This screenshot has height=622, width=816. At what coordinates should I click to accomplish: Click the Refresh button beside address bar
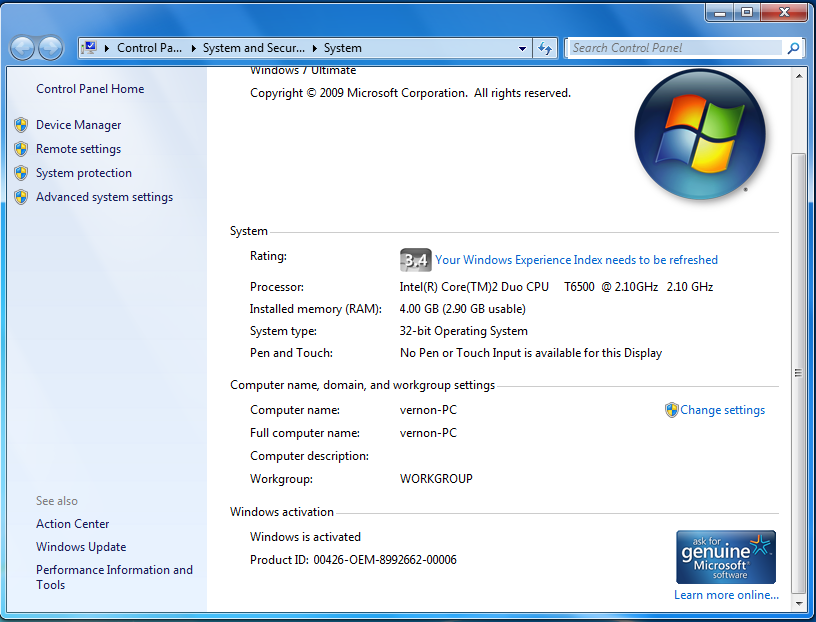click(x=545, y=48)
